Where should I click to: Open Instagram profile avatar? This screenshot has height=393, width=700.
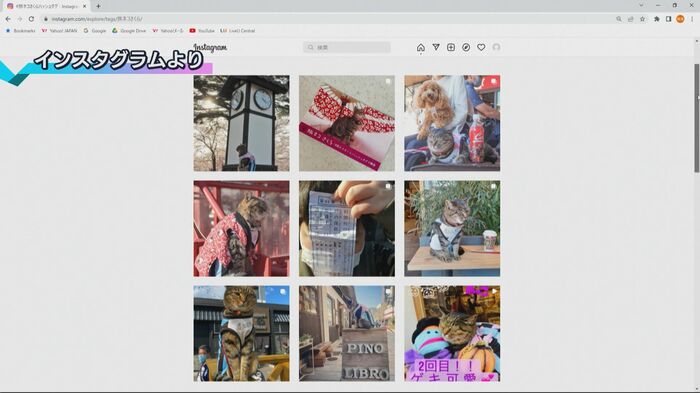(x=496, y=47)
